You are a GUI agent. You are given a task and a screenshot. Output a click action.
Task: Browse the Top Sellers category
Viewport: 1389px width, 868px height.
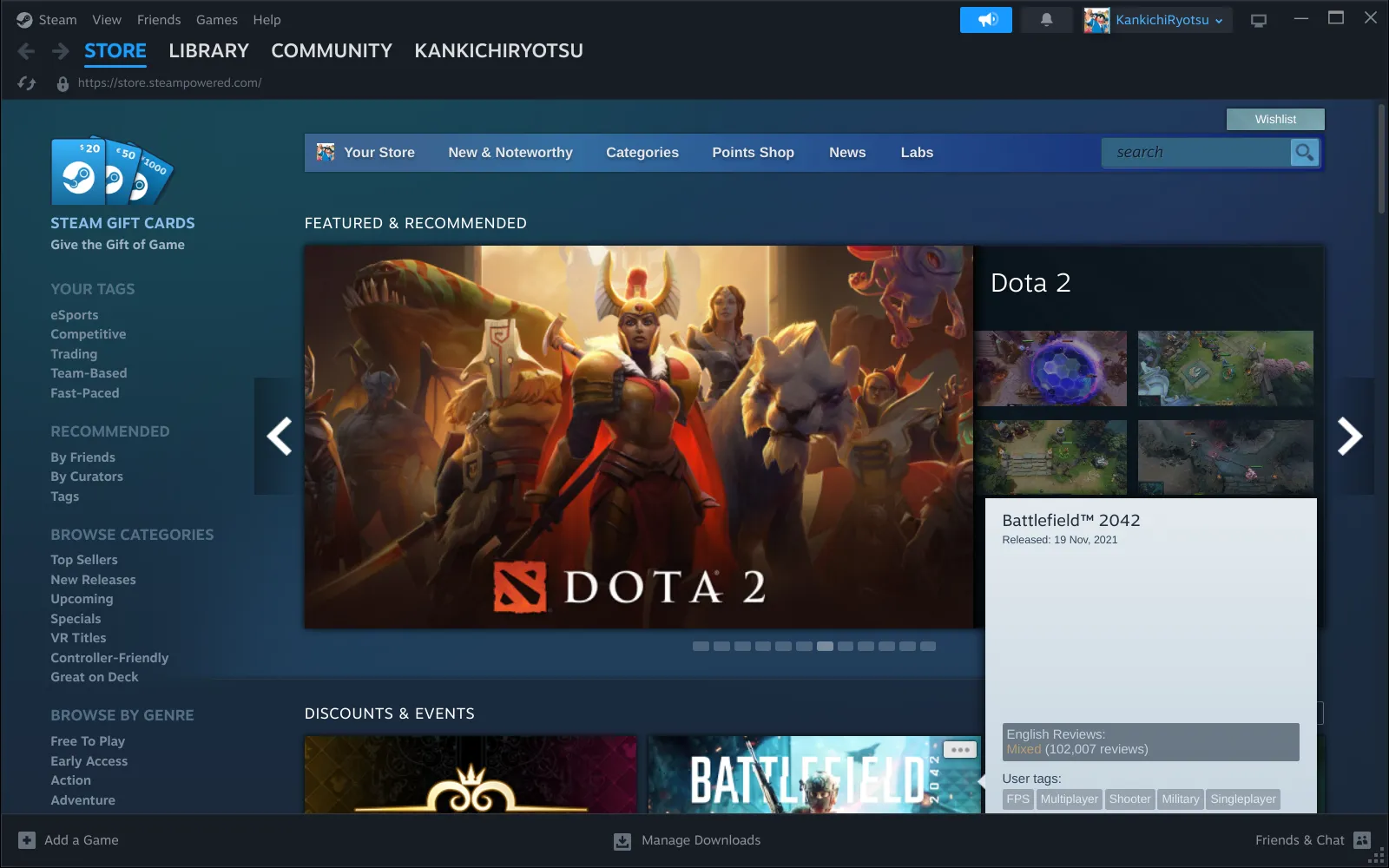coord(84,560)
